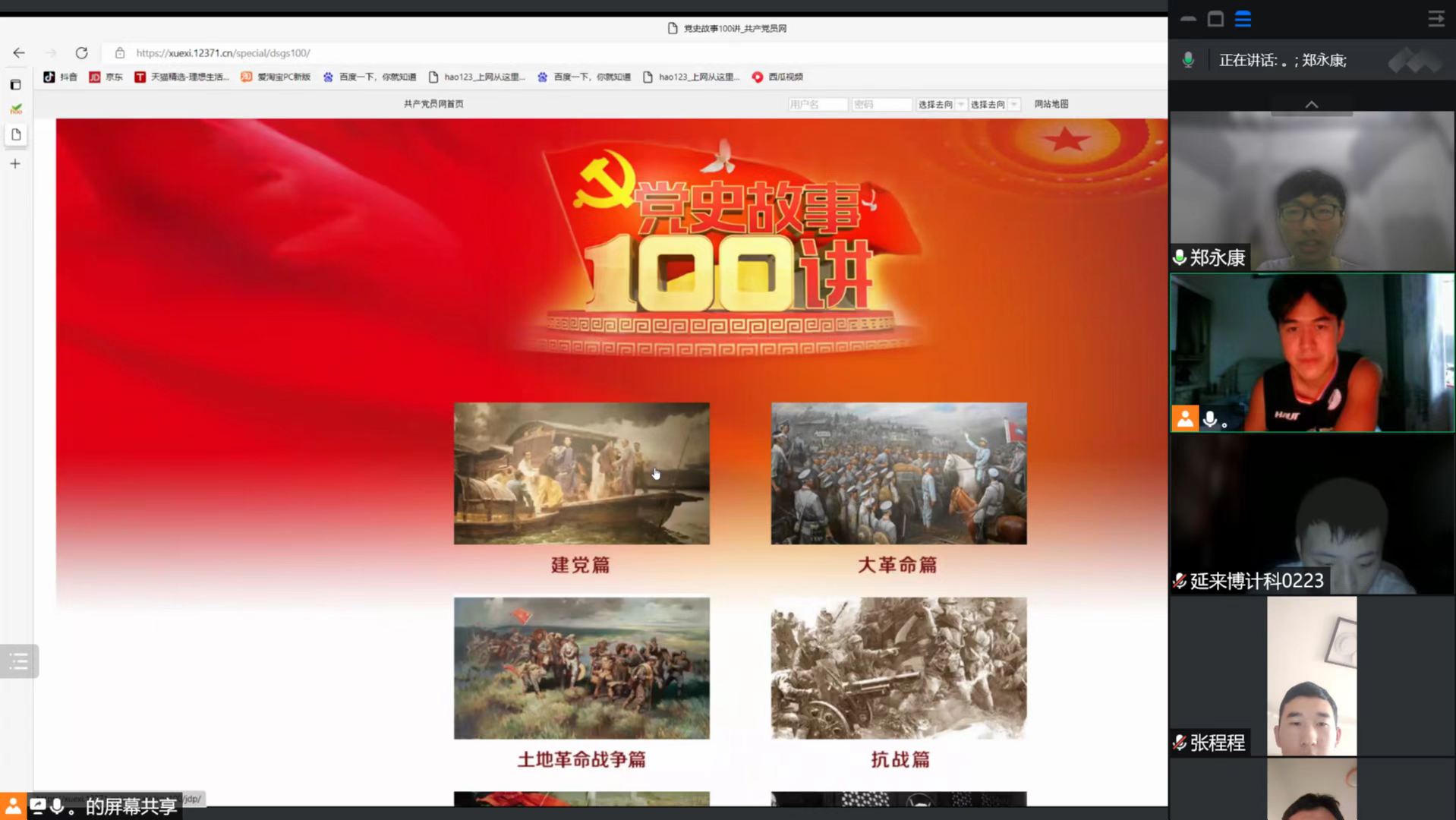Click the green microphone speaking indicator
Screen dimensions: 1456x820
coord(1188,60)
